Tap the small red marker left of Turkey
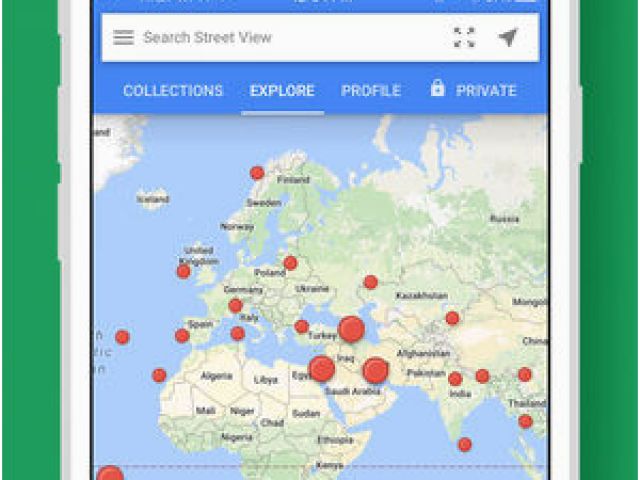 coord(301,327)
